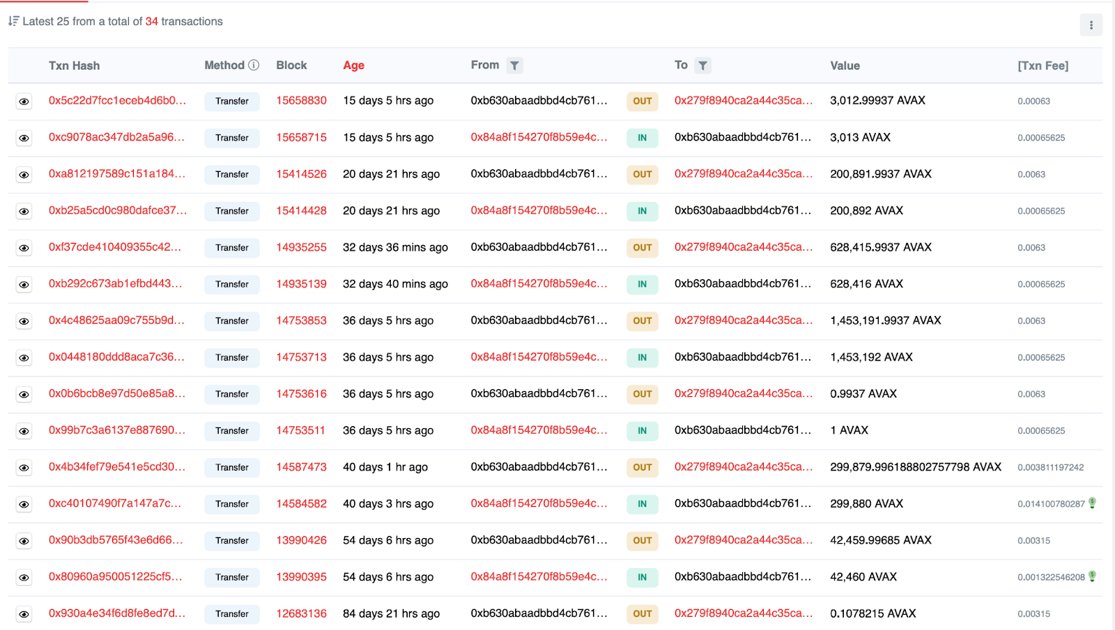
Task: Click green bulb icon beside fee 0.014100780287
Action: 1092,503
